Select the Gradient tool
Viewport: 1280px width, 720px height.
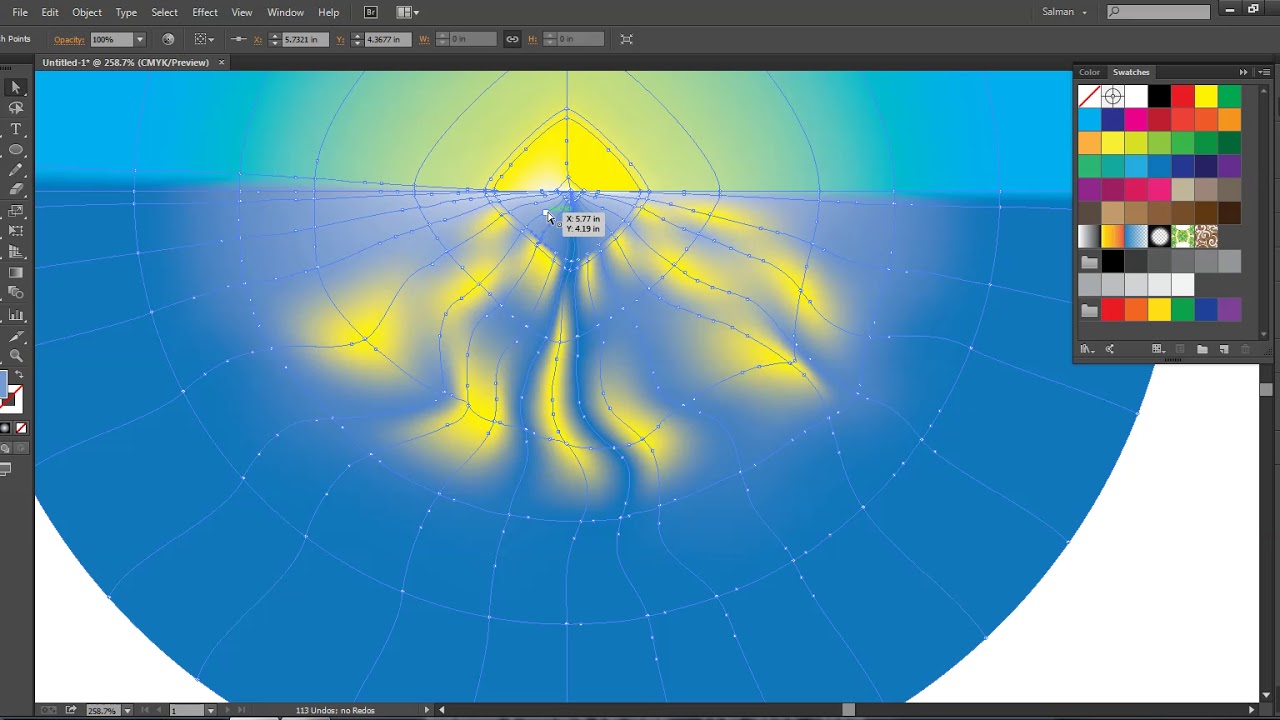coord(15,272)
